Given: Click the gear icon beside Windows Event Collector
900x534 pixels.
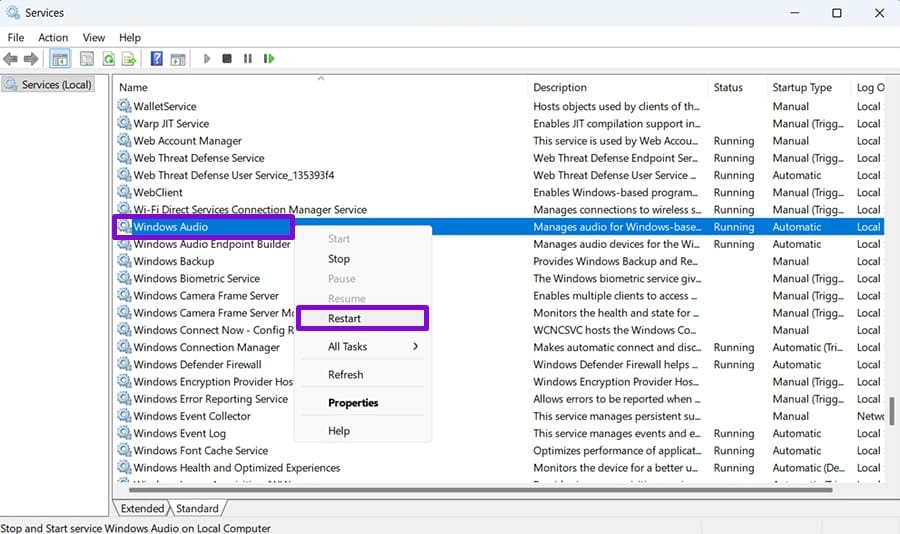Looking at the screenshot, I should tap(124, 416).
